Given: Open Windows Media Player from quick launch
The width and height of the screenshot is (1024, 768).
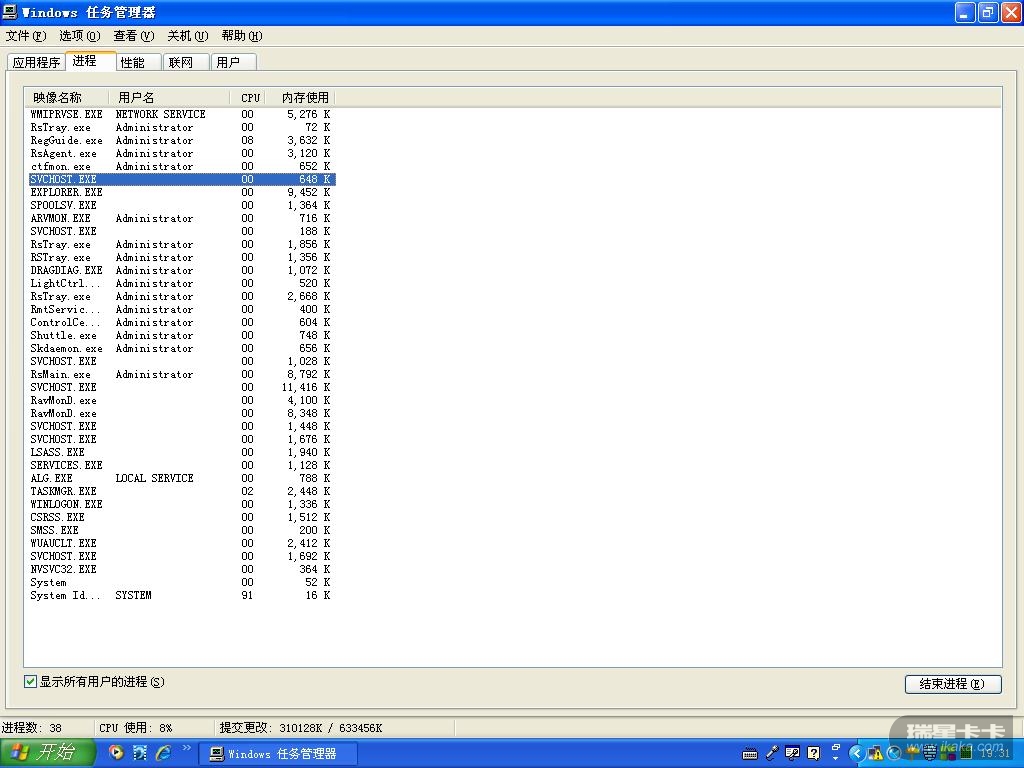Looking at the screenshot, I should pos(116,753).
